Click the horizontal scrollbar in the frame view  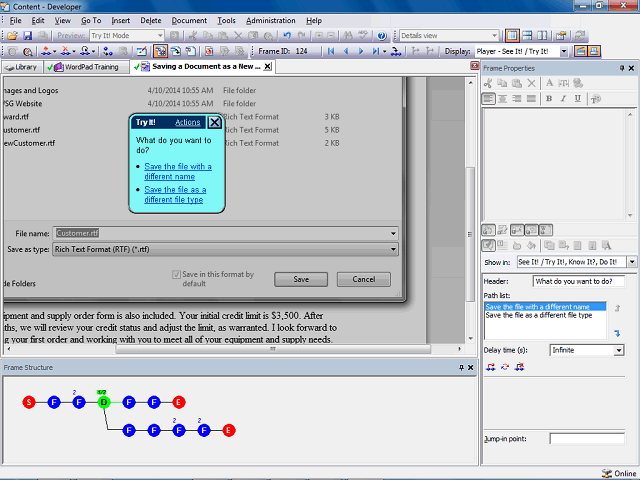point(273,349)
